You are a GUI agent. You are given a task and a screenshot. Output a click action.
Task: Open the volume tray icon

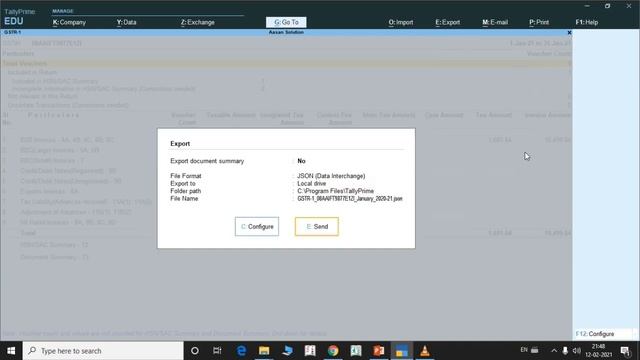click(x=576, y=351)
